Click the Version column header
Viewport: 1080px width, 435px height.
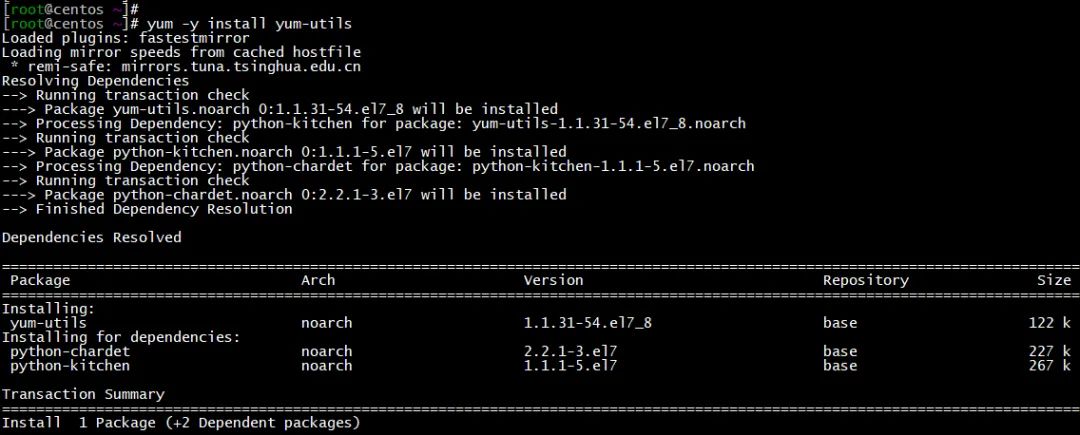pos(553,281)
